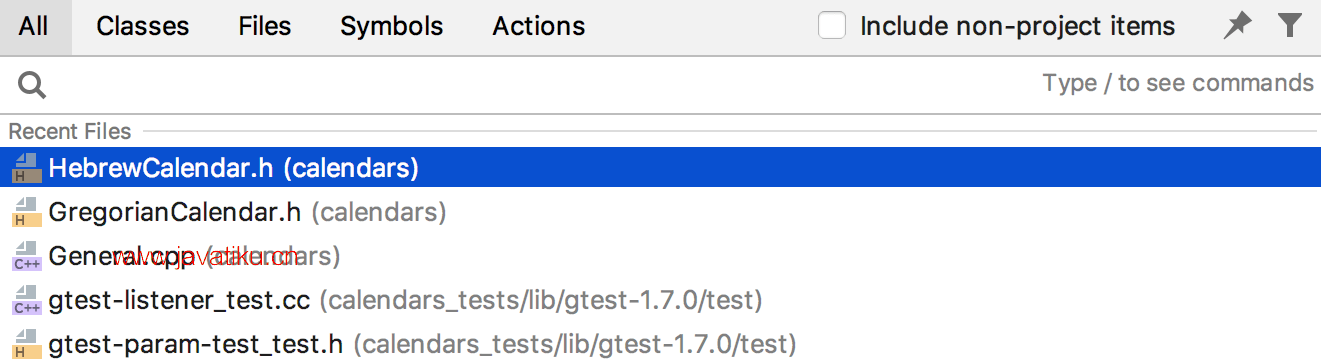
Task: Open gtest-param-test_test.h result entry
Action: [x=660, y=343]
